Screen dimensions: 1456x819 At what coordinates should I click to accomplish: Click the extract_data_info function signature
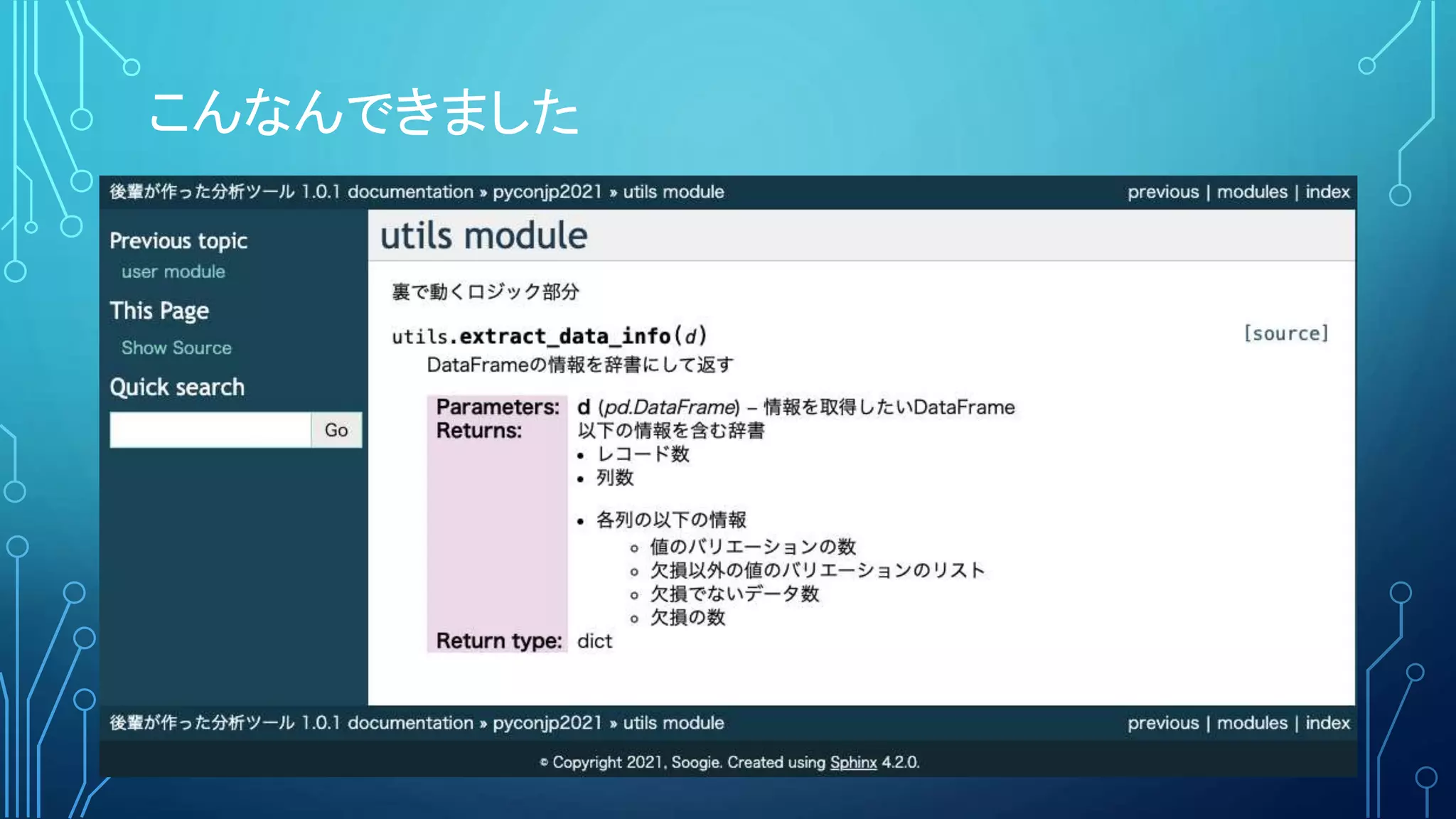[549, 336]
